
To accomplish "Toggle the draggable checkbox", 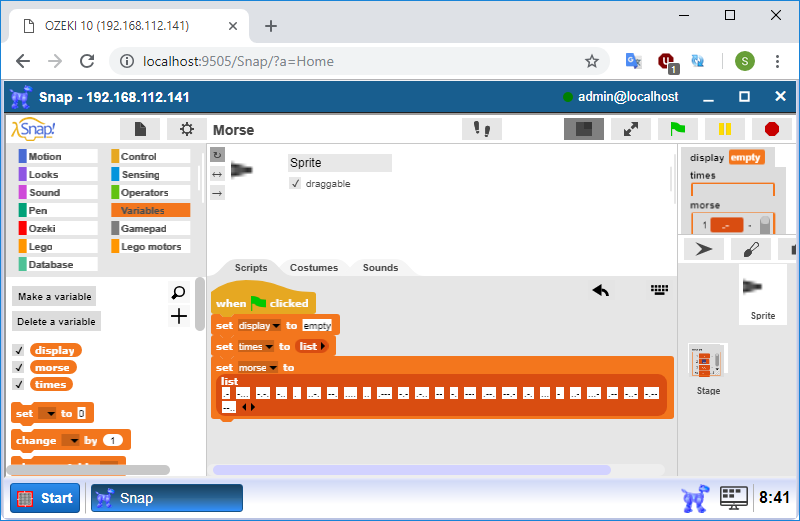I will 295,184.
